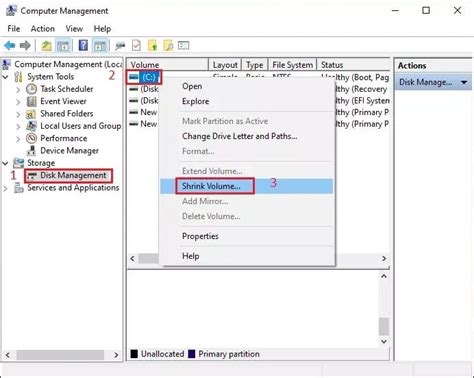Click the Up One Level folder icon

tap(46, 45)
